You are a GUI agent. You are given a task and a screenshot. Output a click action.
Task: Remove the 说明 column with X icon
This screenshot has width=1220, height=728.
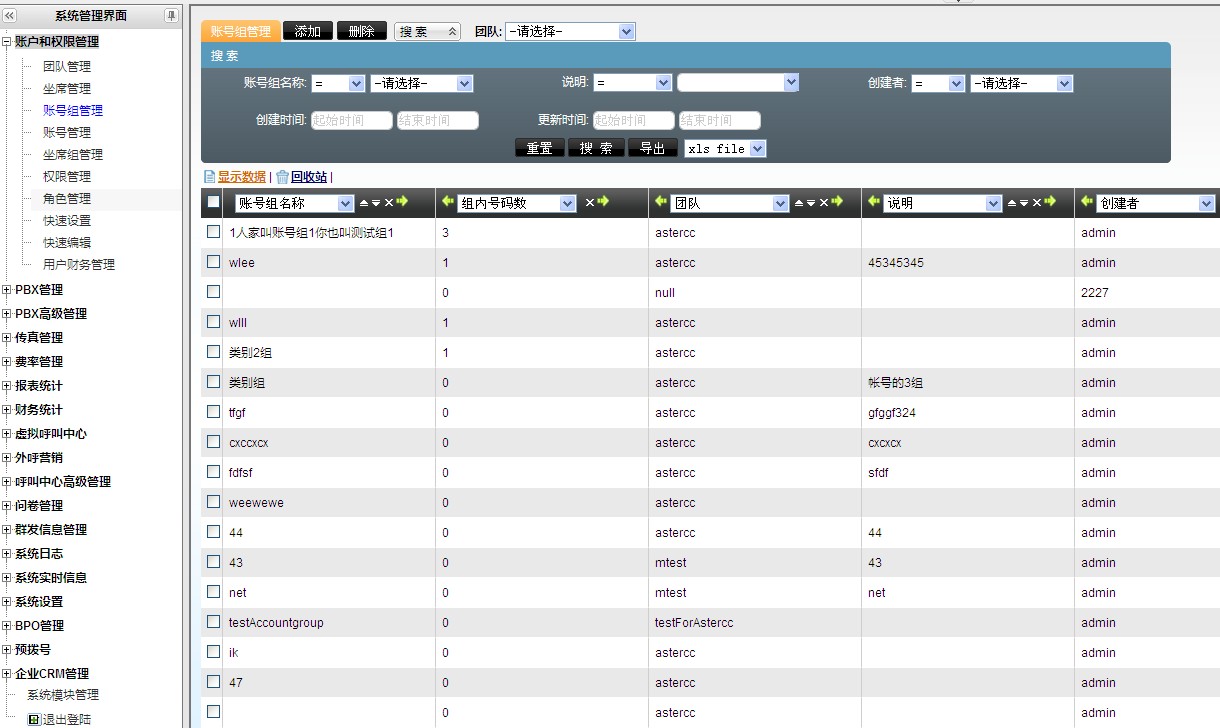point(1037,203)
